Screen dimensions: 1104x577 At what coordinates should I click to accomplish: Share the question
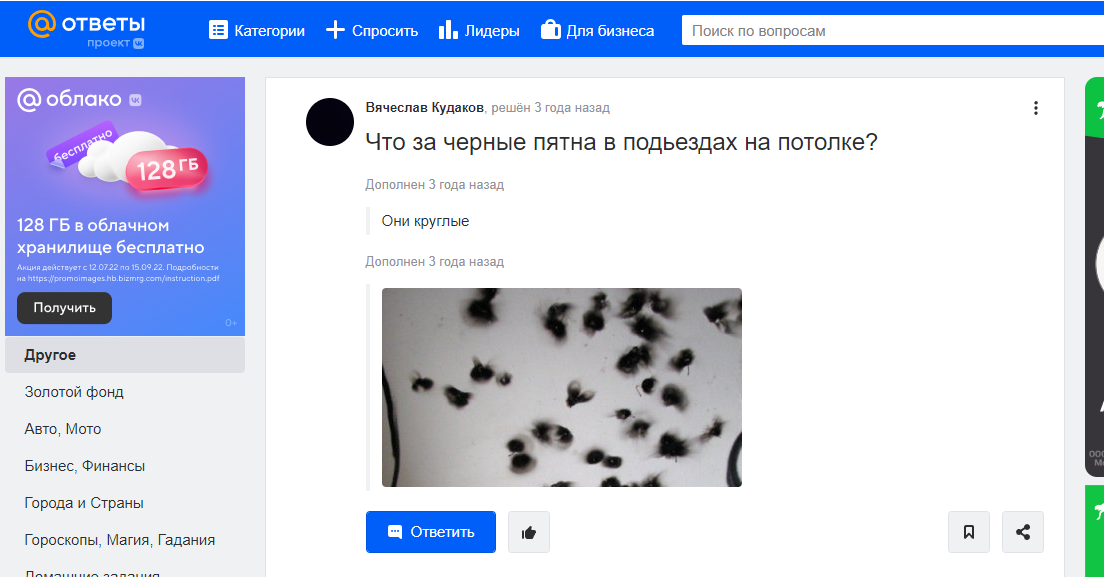[x=1023, y=532]
